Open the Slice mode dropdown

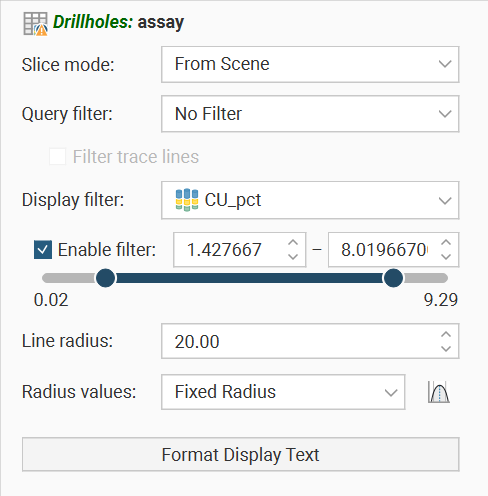[x=310, y=64]
